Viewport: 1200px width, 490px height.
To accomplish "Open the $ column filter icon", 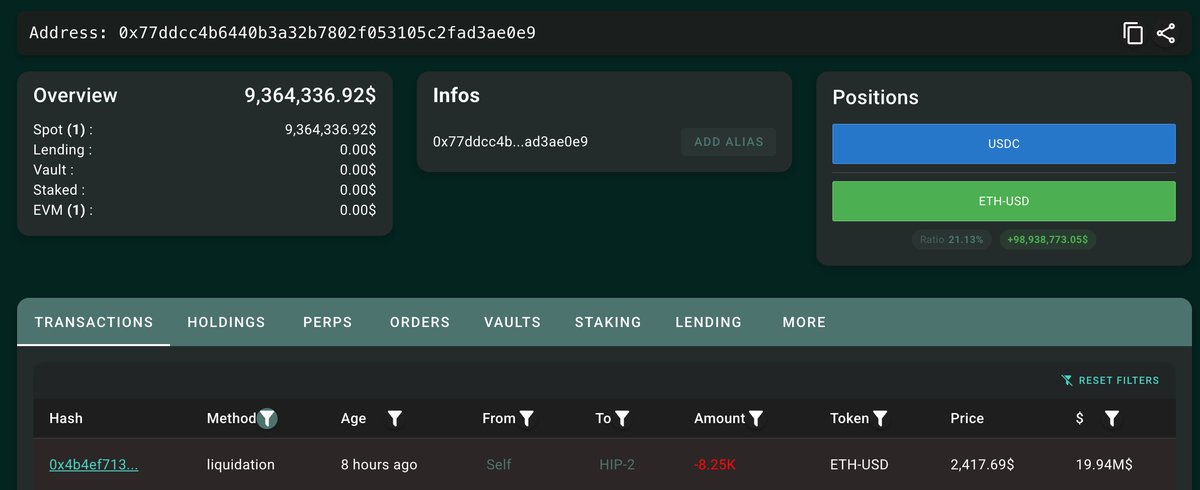I will click(1111, 419).
